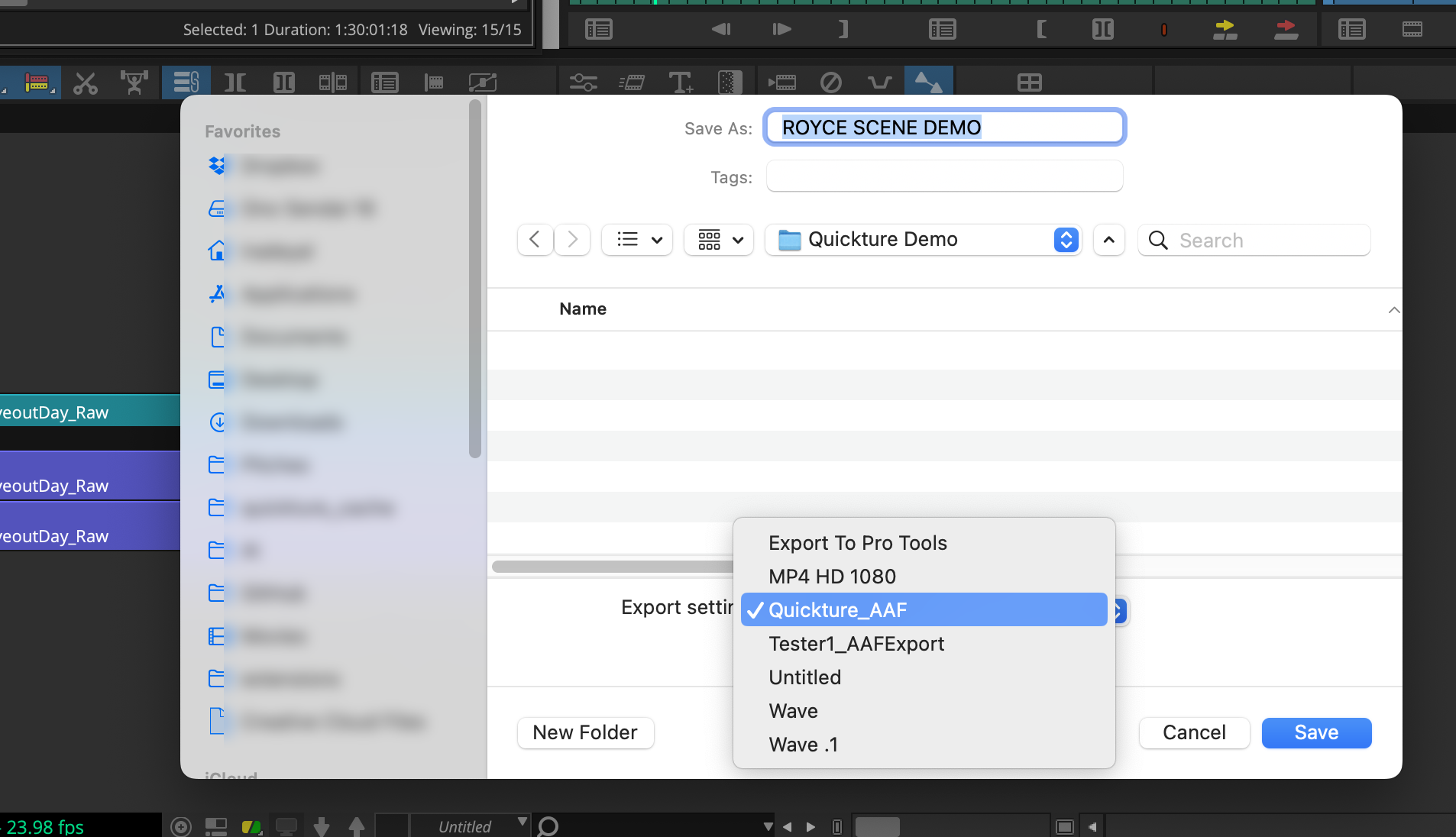Select the teal eoutDay_Raw timeline clip
Image resolution: width=1456 pixels, height=837 pixels.
coord(89,412)
